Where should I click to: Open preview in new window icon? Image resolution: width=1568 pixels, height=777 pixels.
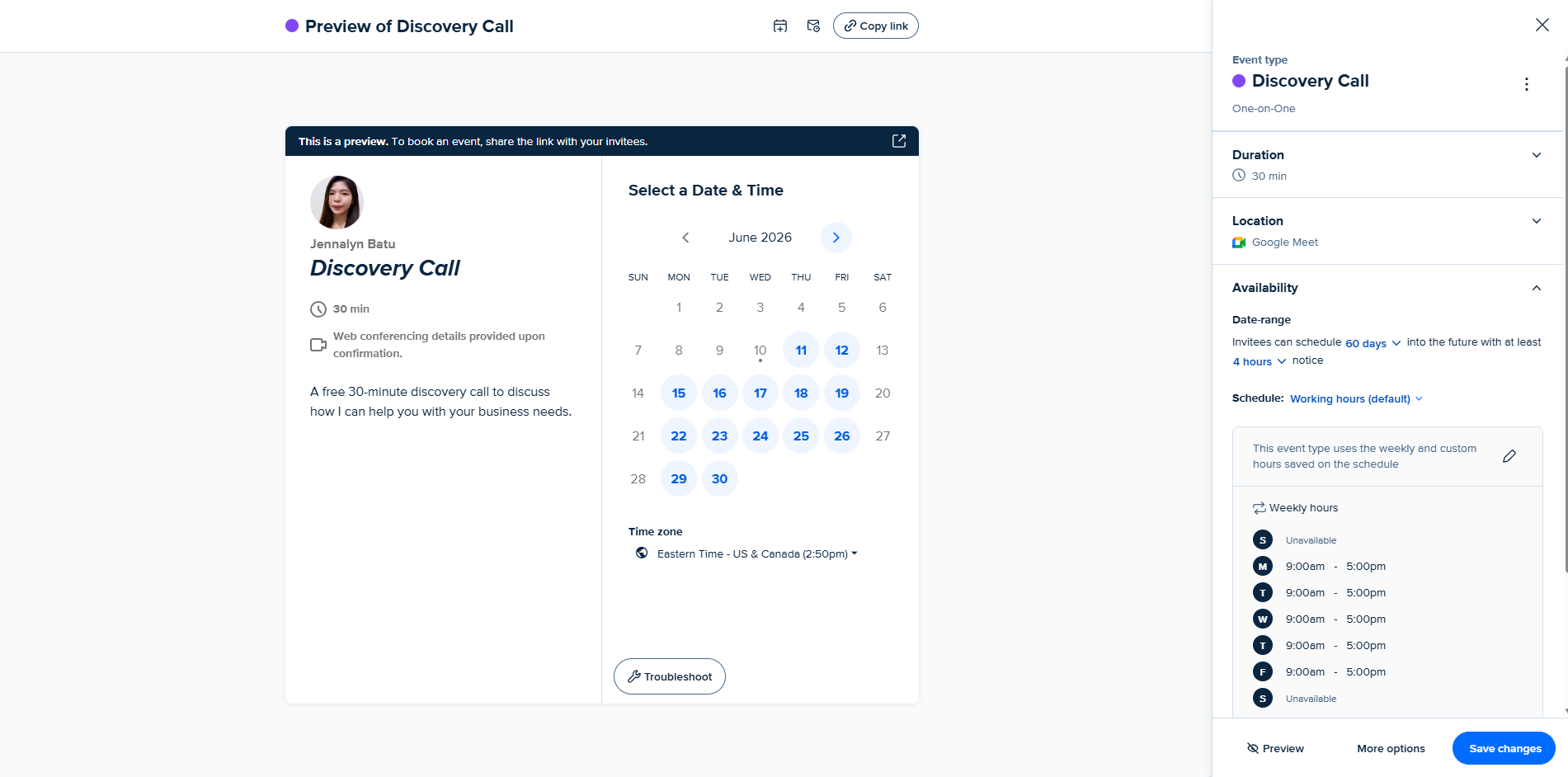899,141
